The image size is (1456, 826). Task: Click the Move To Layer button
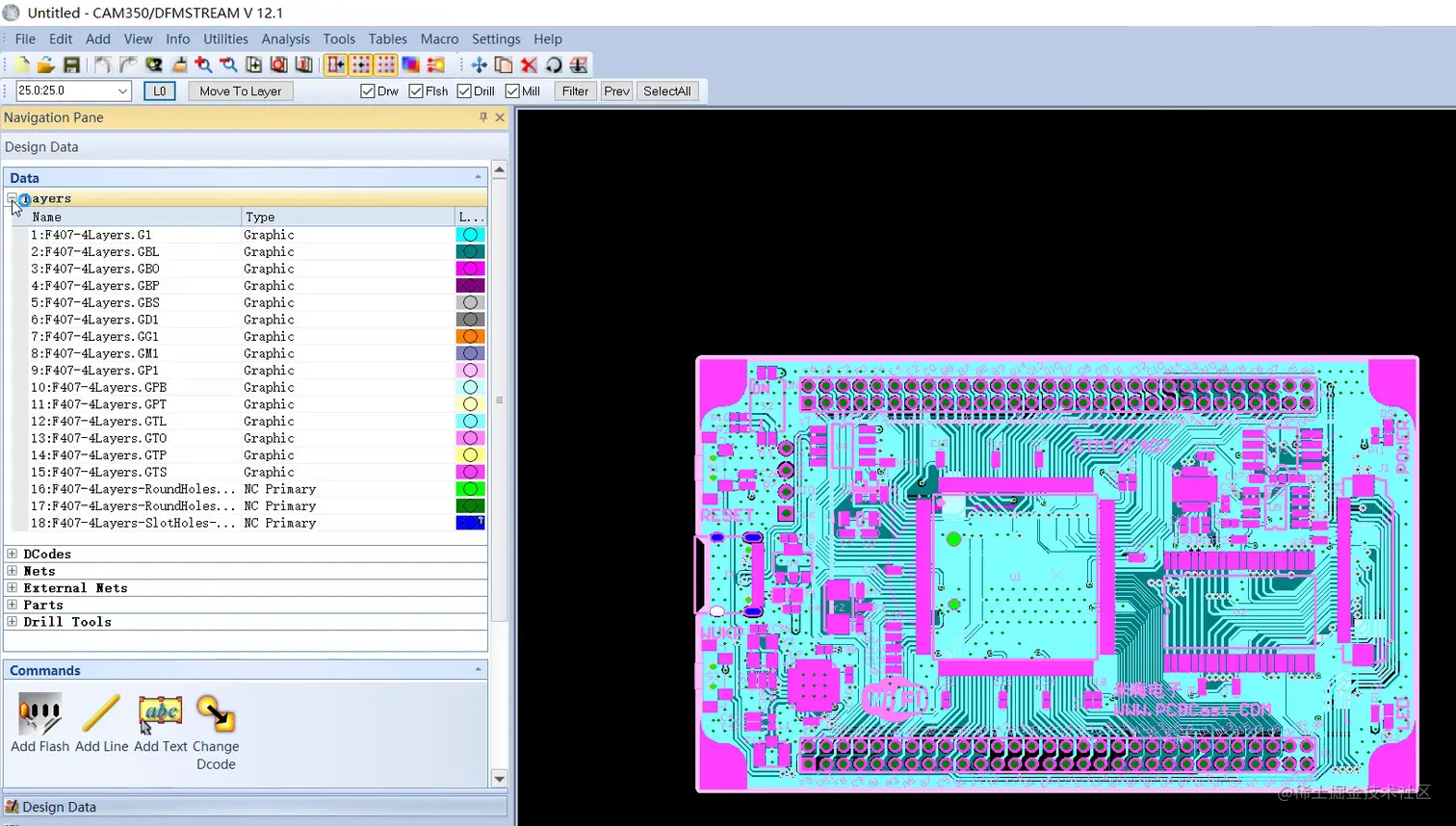tap(241, 91)
